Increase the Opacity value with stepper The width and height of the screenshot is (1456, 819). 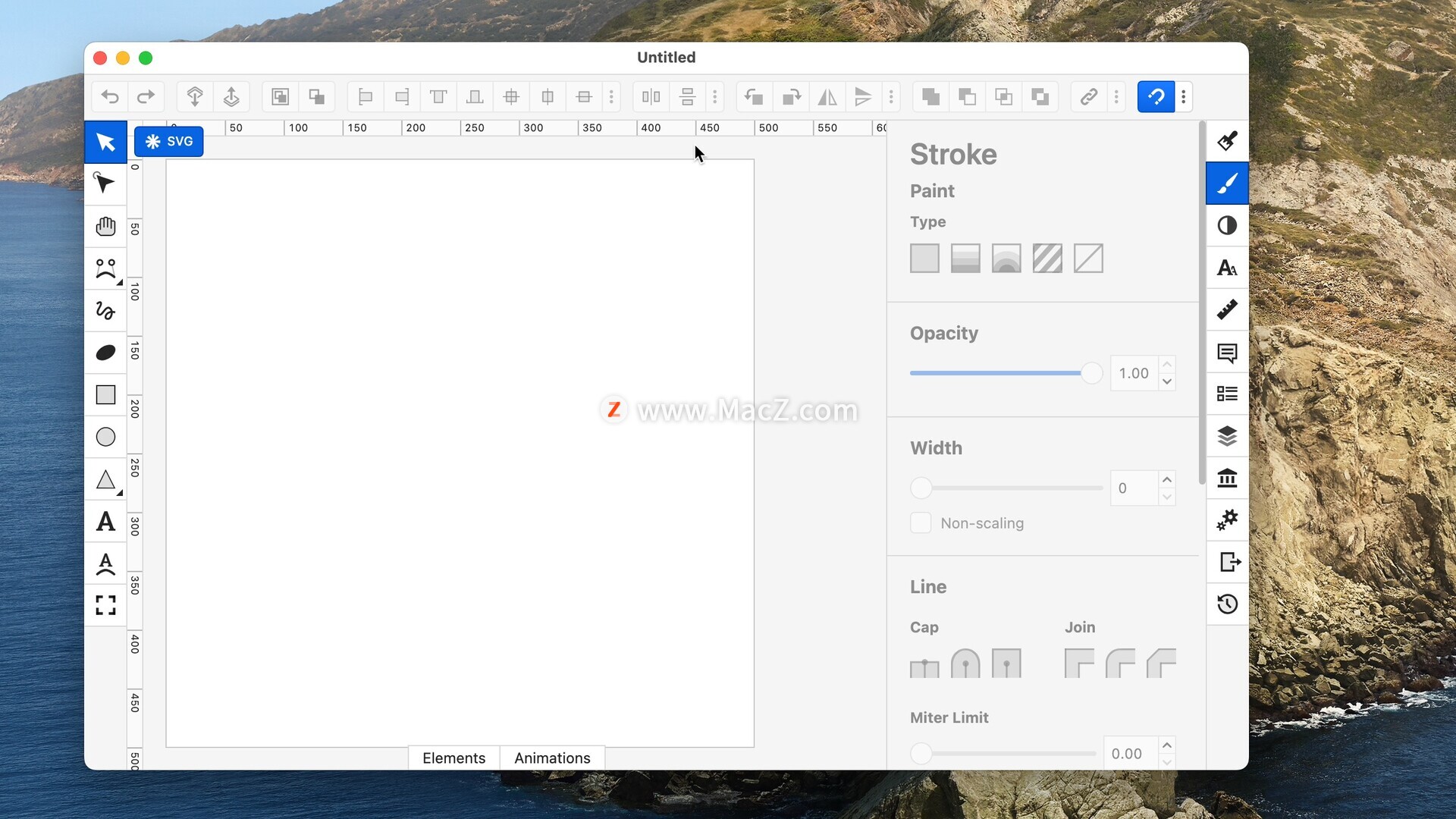coord(1167,364)
